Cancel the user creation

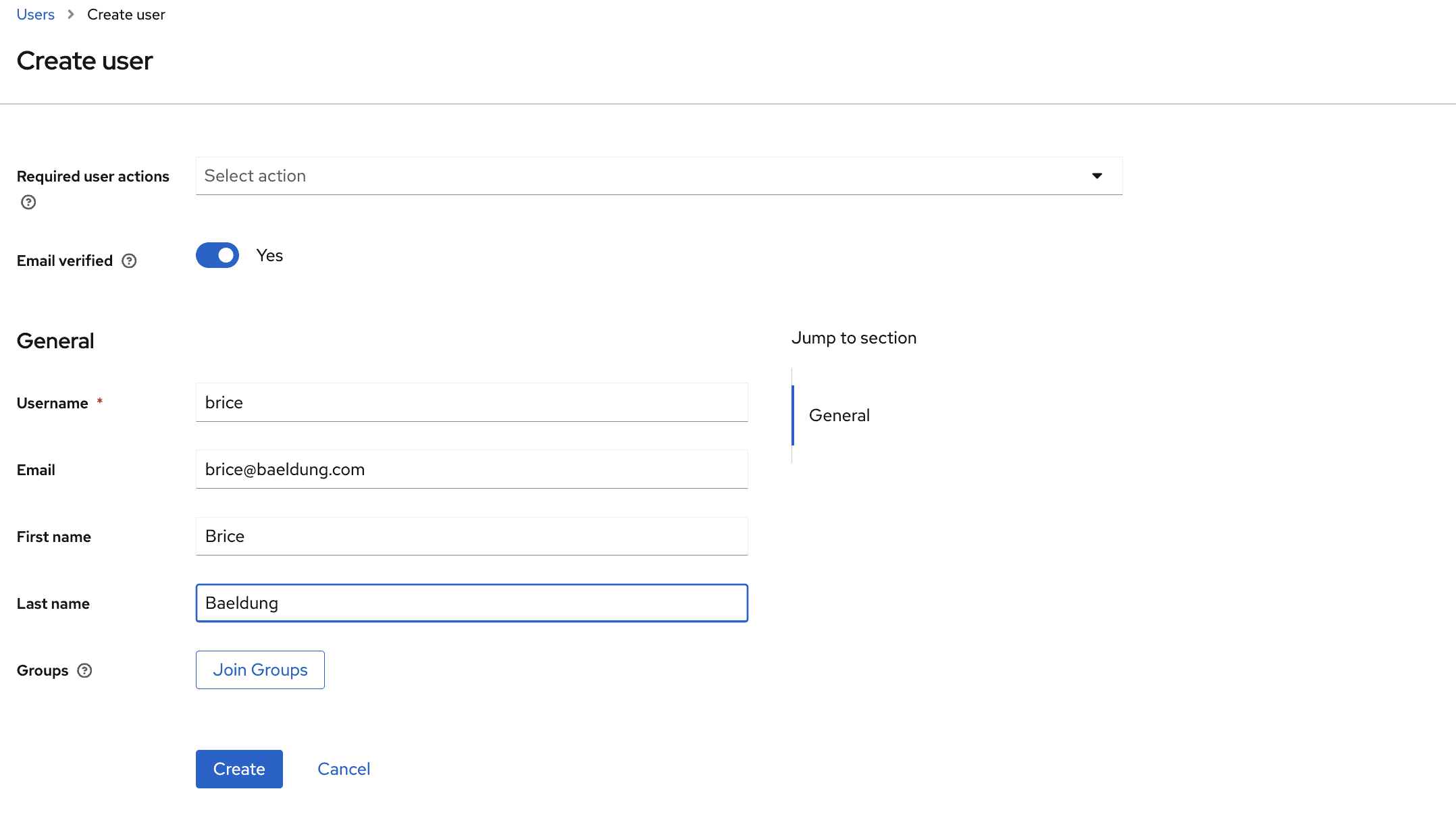tap(343, 769)
